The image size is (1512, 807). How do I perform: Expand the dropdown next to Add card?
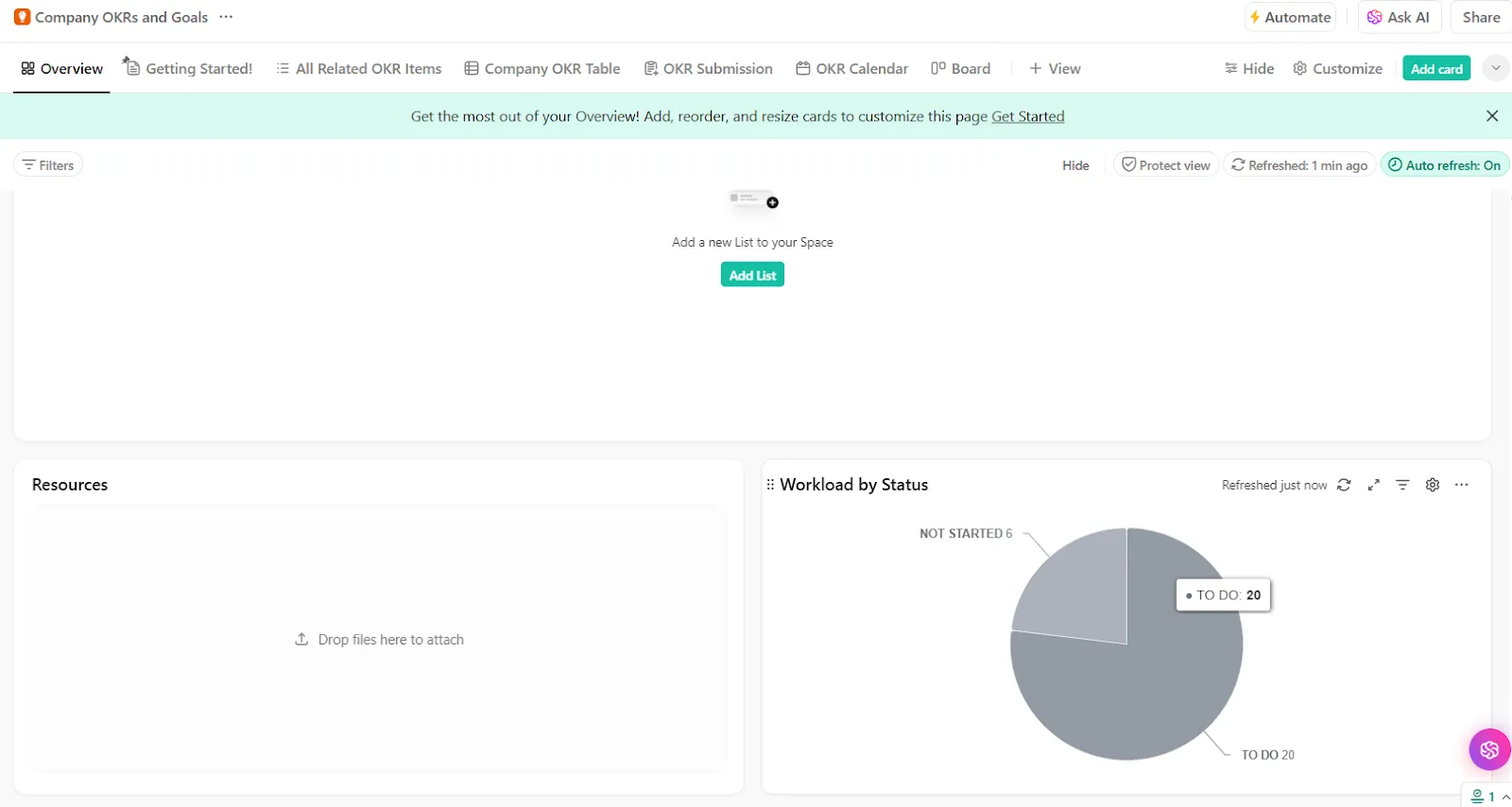(1495, 68)
